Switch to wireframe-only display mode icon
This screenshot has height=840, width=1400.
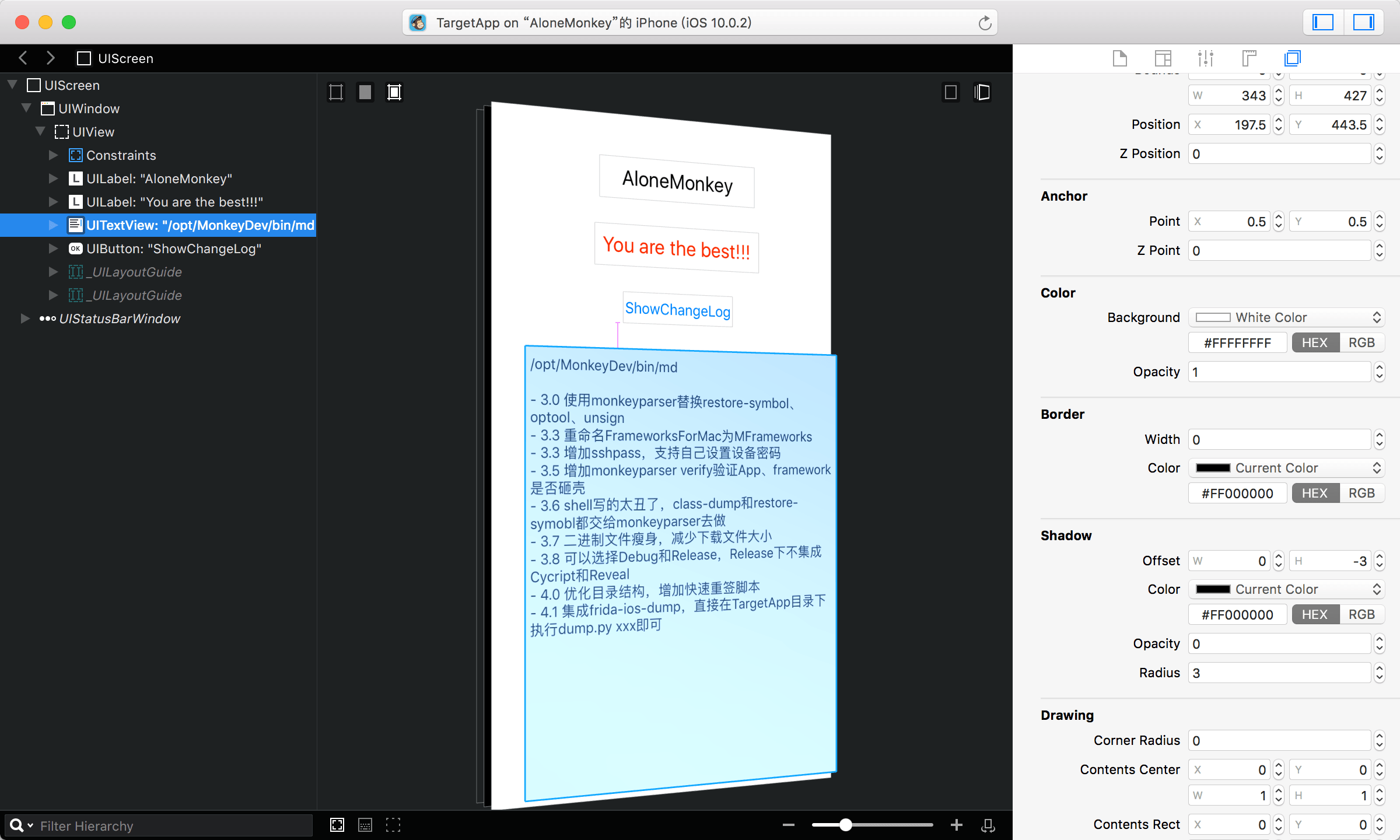(336, 92)
